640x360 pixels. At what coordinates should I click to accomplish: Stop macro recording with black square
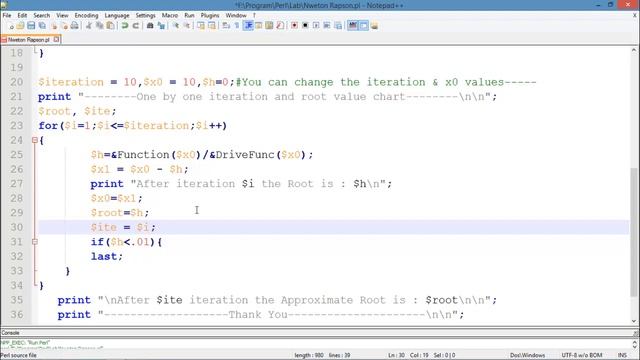point(305,26)
